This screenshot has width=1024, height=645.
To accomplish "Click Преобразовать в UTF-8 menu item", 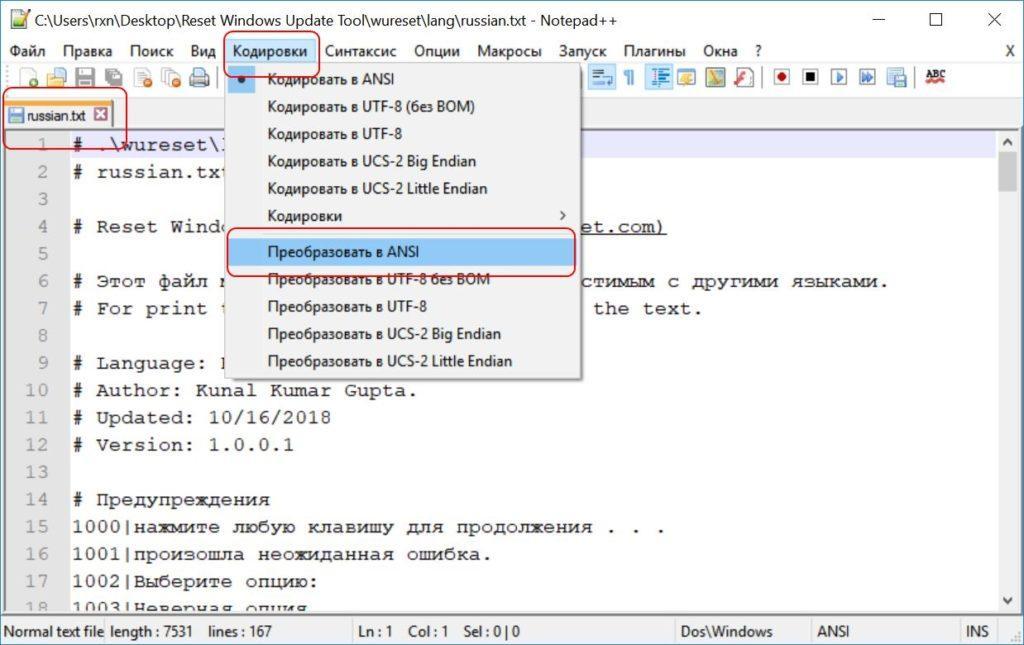I will click(403, 307).
